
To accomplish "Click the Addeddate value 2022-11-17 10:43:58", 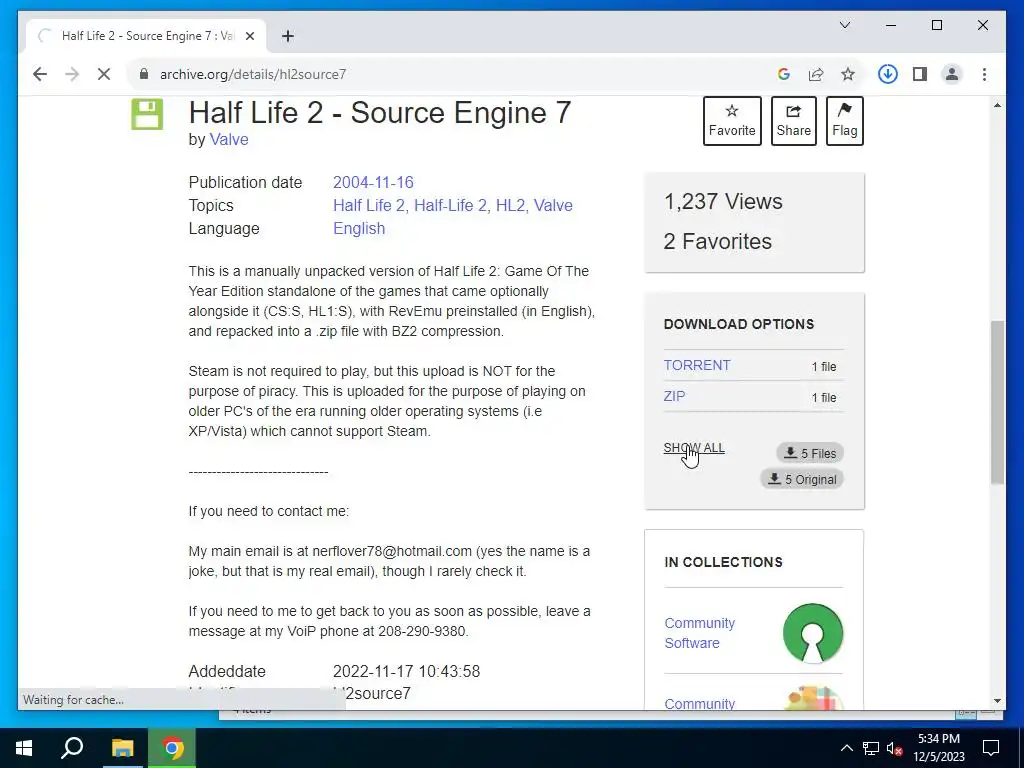I will [406, 671].
